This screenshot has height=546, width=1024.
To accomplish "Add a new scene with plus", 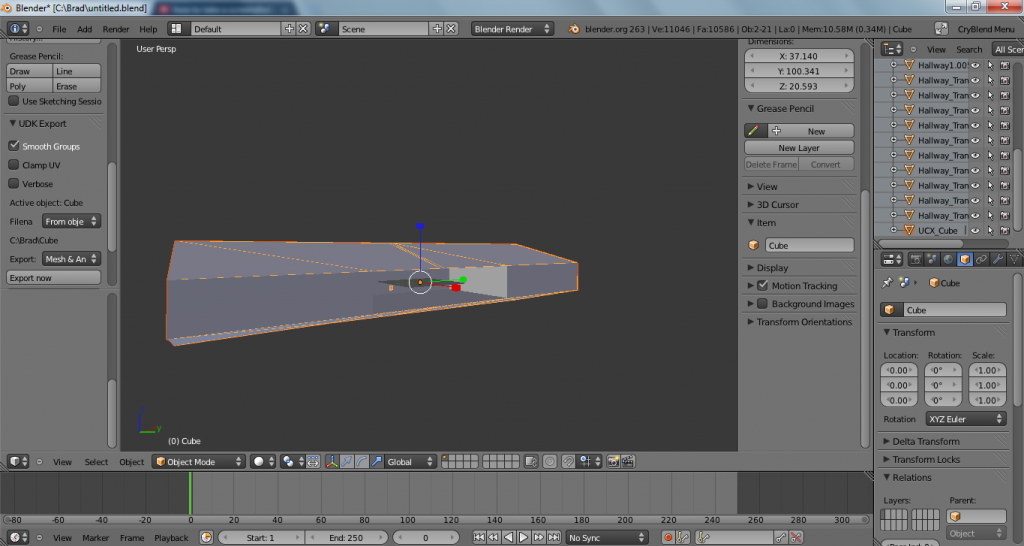I will 437,29.
